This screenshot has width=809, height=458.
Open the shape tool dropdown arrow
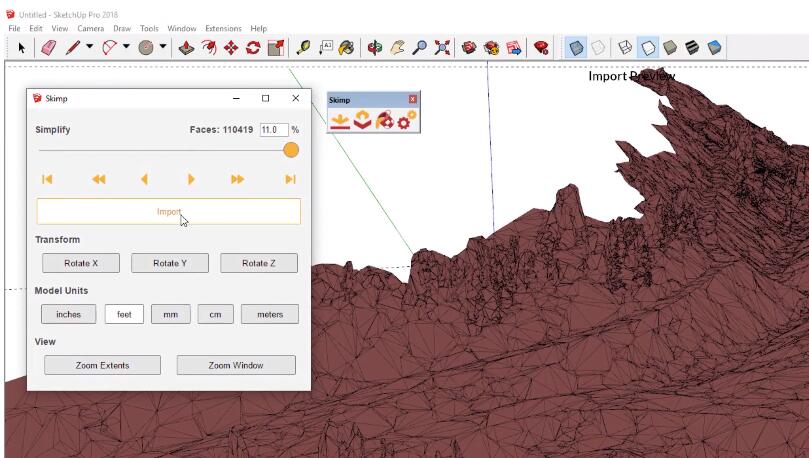pyautogui.click(x=163, y=46)
